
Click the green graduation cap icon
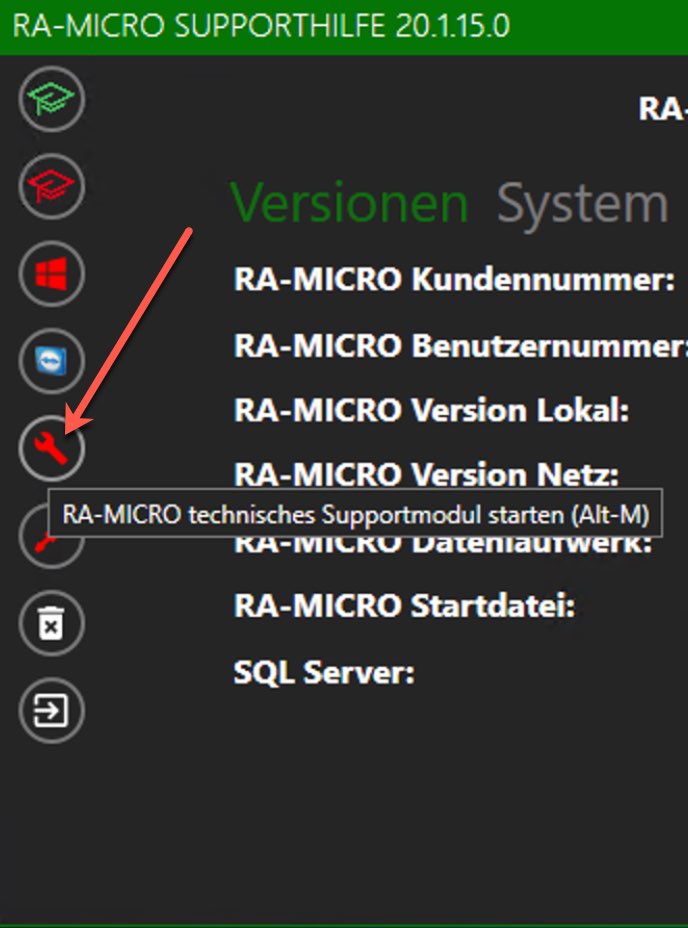[x=52, y=99]
